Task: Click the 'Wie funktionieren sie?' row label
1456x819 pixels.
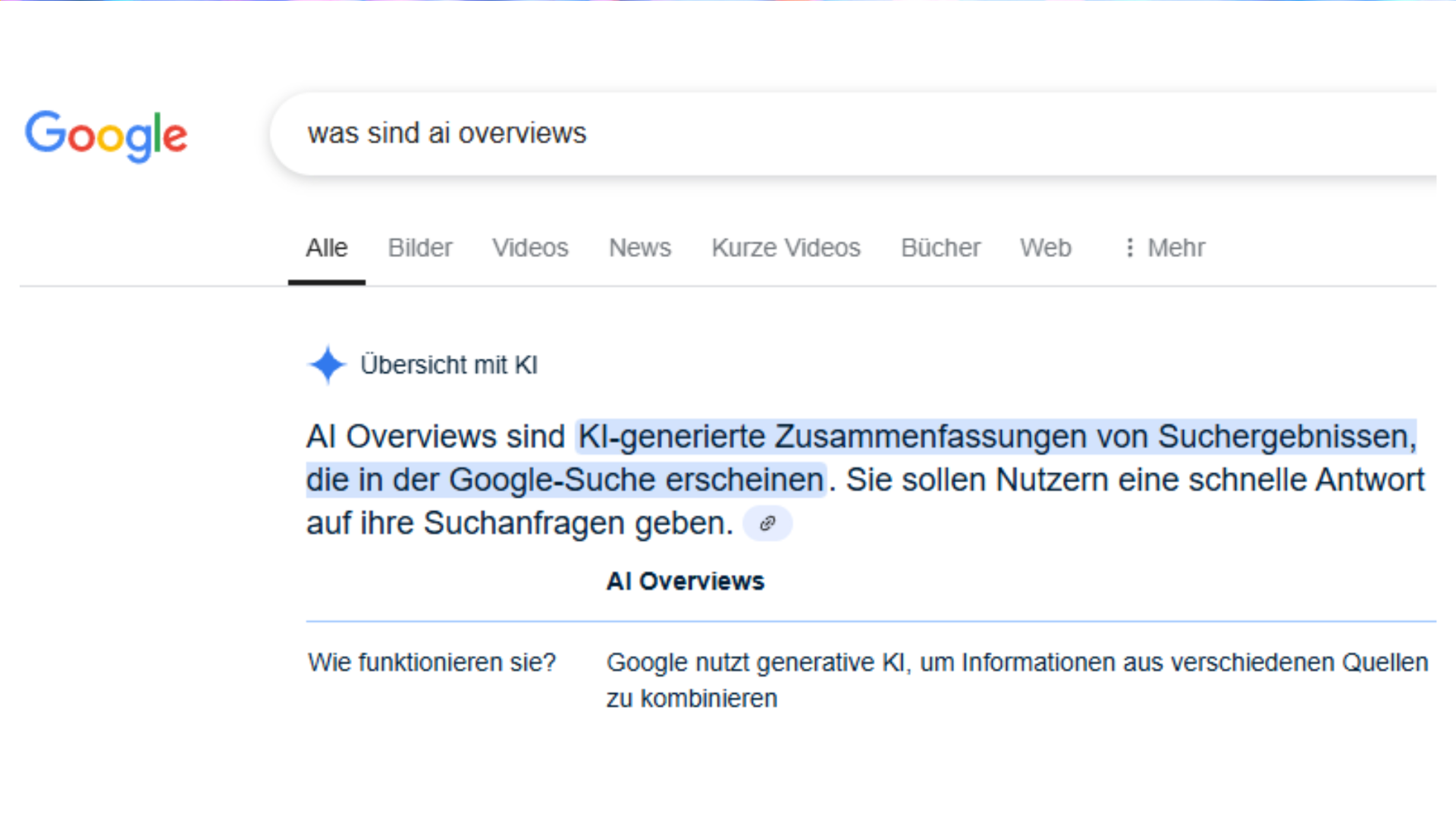Action: [432, 662]
